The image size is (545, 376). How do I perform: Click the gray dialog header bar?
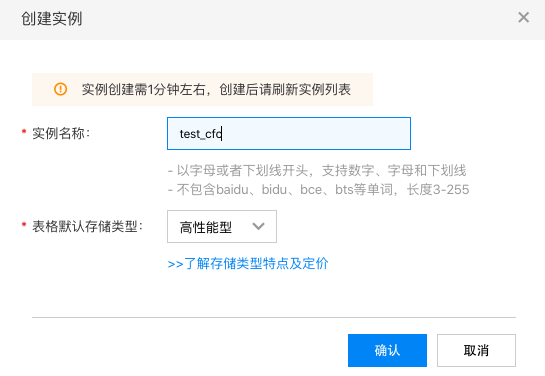[x=272, y=19]
